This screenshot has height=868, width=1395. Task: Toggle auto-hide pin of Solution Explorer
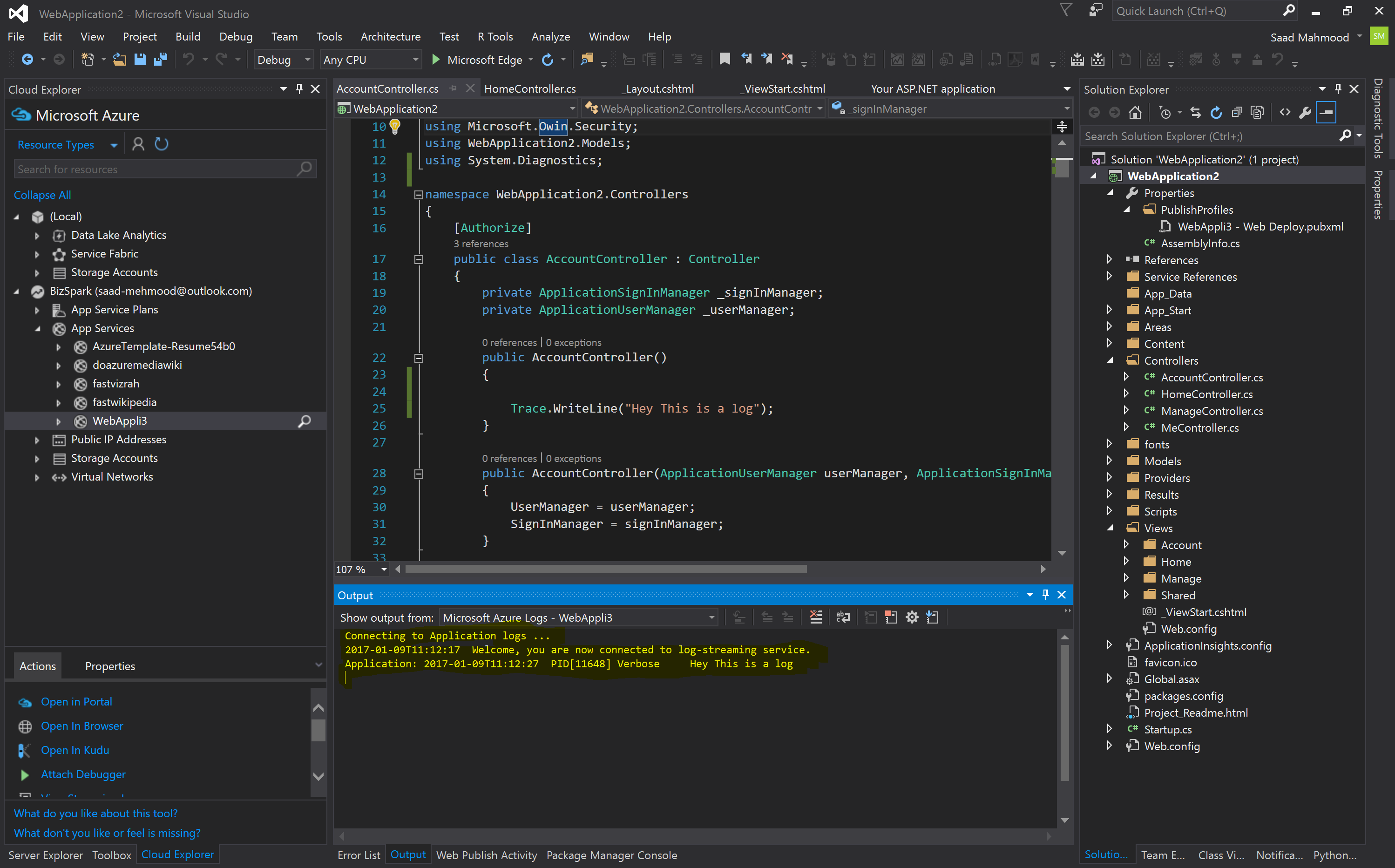click(x=1338, y=89)
